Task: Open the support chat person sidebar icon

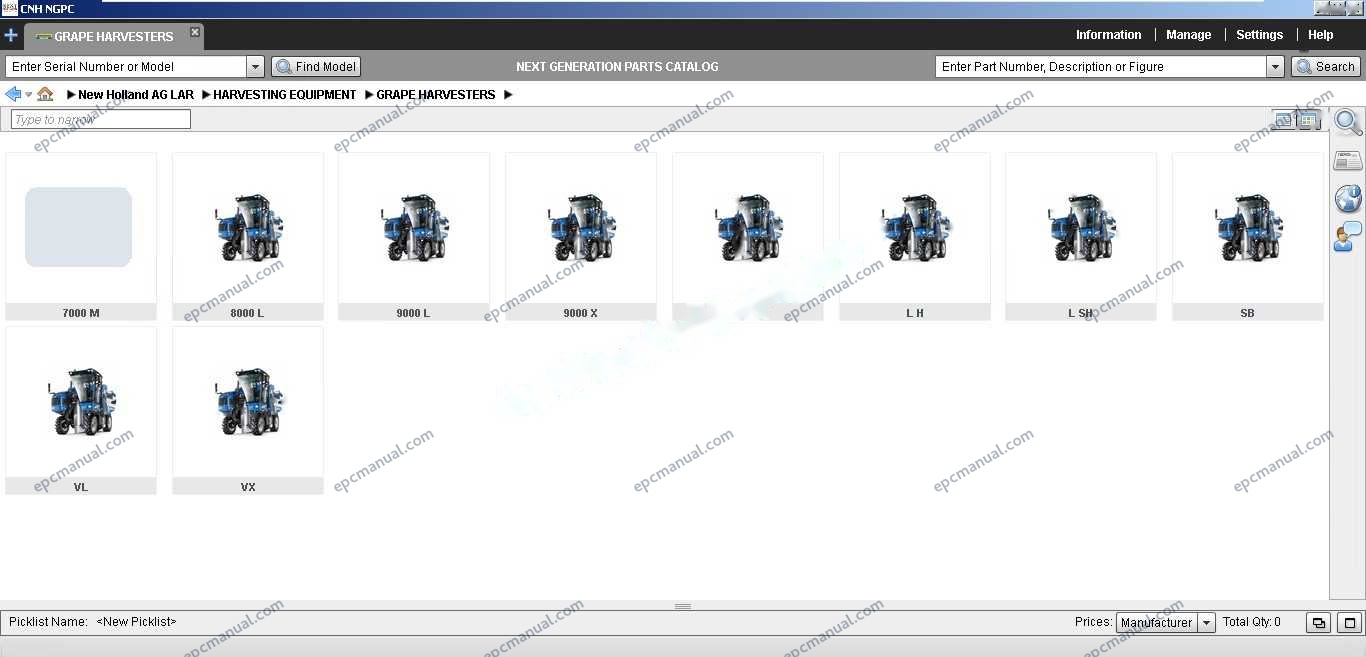Action: point(1348,237)
